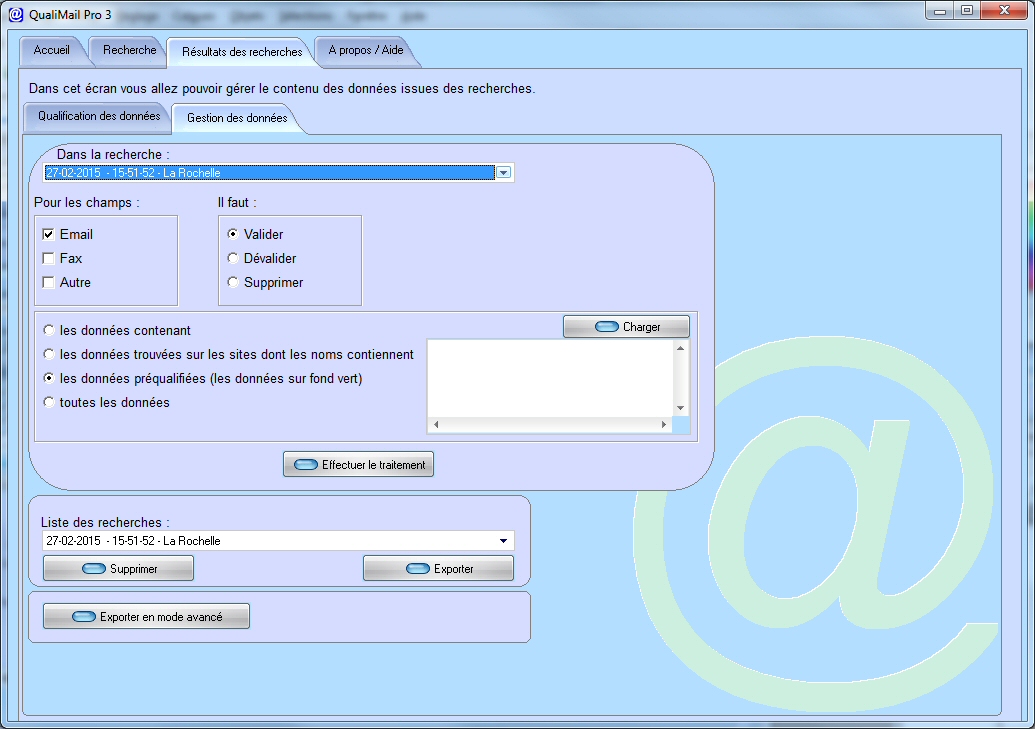This screenshot has height=729, width=1035.
Task: Select 'les données préqualifiées' radio
Action: tap(49, 378)
